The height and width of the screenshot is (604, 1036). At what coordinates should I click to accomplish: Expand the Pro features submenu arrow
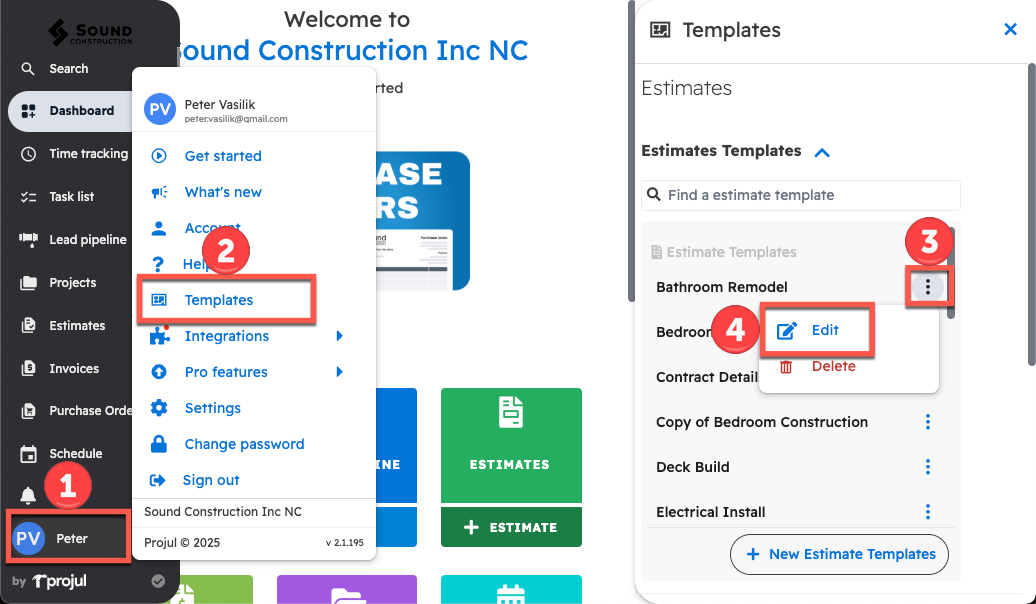[340, 372]
